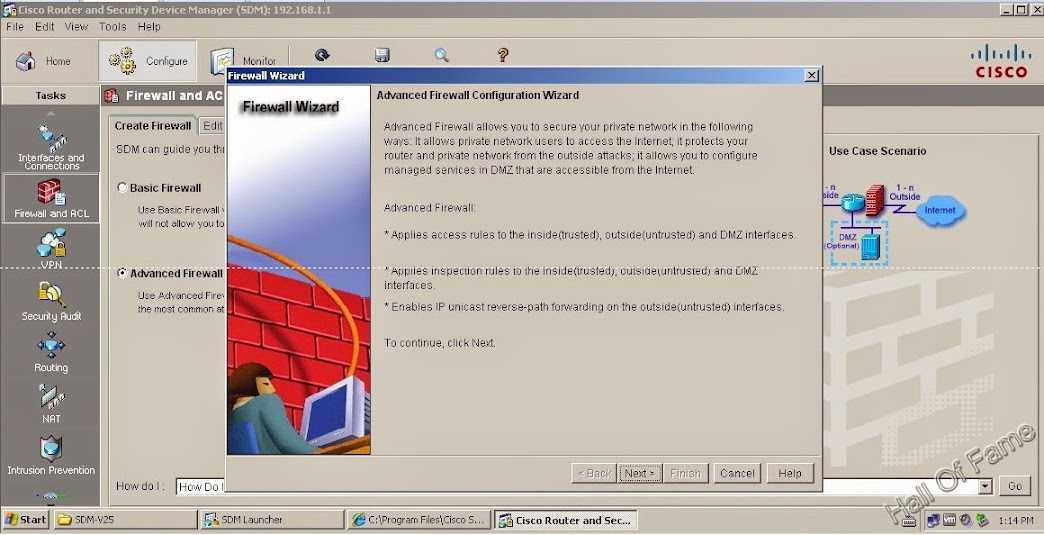This screenshot has height=535, width=1044.
Task: Switch to the C:\Program Files\Cisco S... taskbar item
Action: (419, 520)
